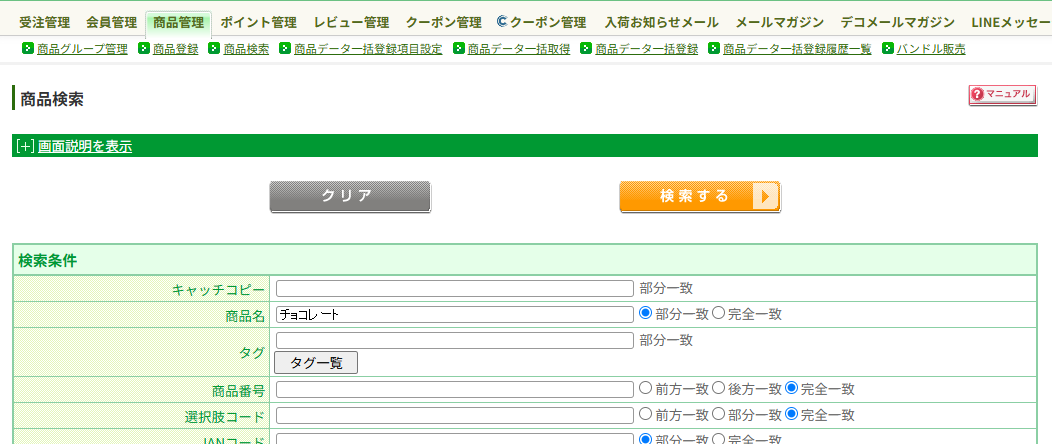The height and width of the screenshot is (444, 1052).
Task: Open the ポイント管理 tab
Action: pyautogui.click(x=258, y=23)
